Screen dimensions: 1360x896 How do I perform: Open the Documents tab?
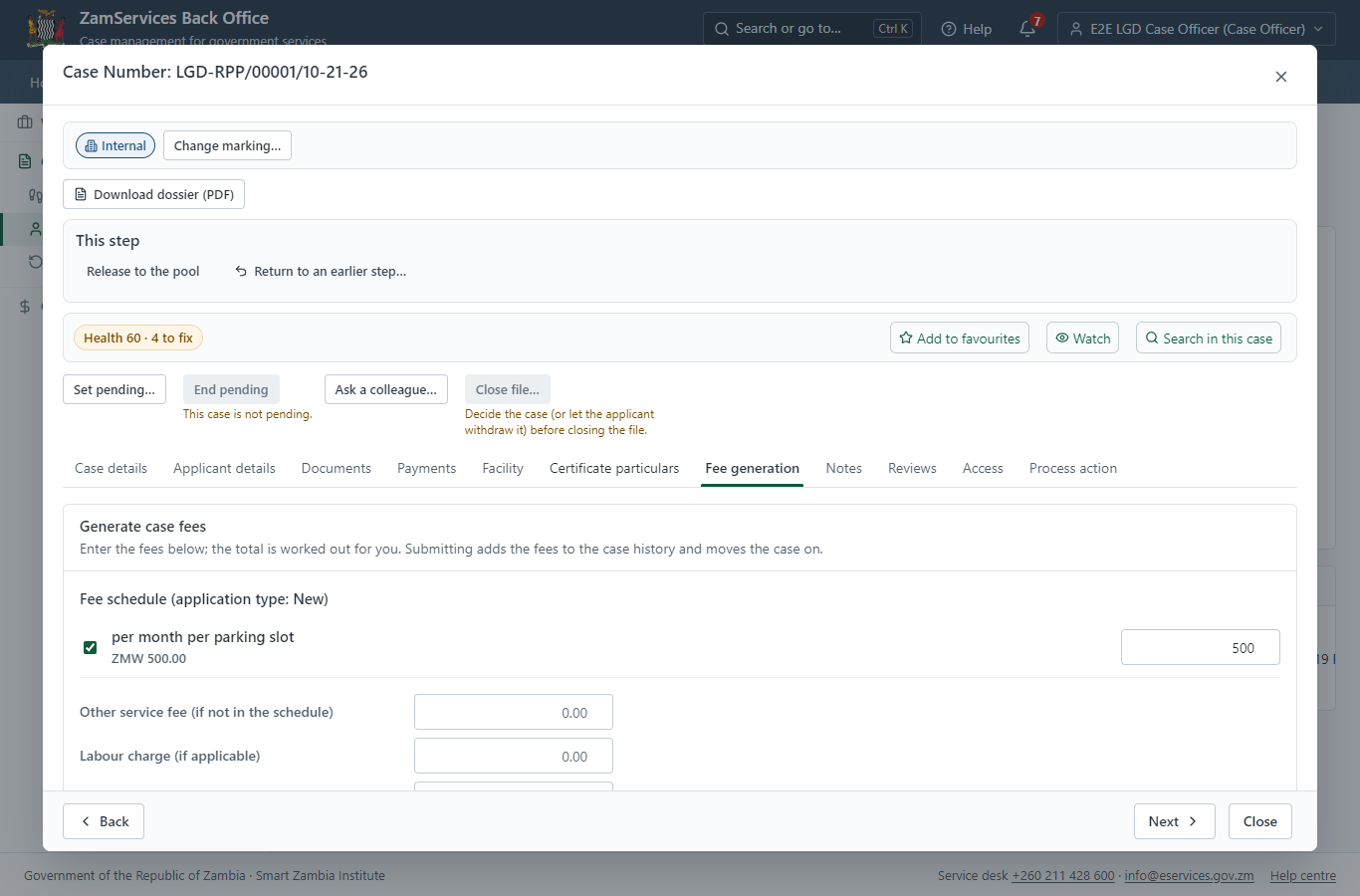pyautogui.click(x=337, y=468)
